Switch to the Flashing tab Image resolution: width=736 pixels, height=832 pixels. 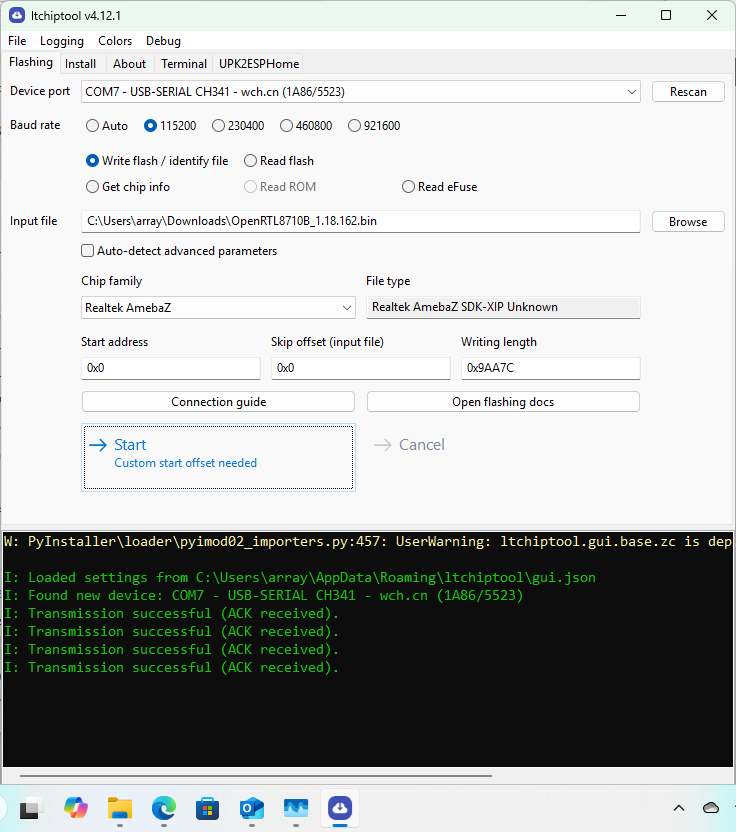click(x=31, y=62)
